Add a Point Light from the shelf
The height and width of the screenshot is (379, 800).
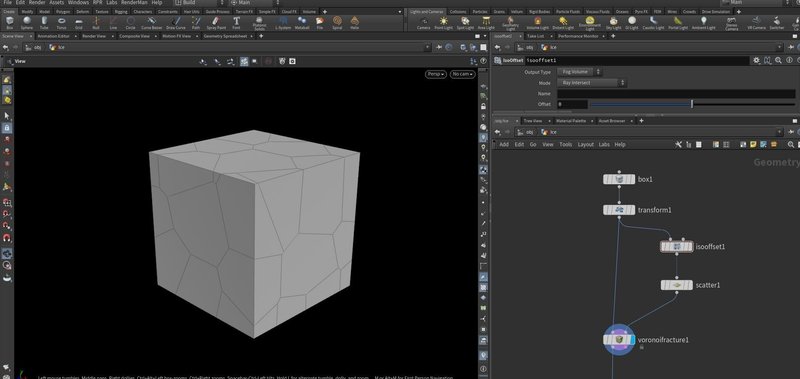[x=444, y=22]
